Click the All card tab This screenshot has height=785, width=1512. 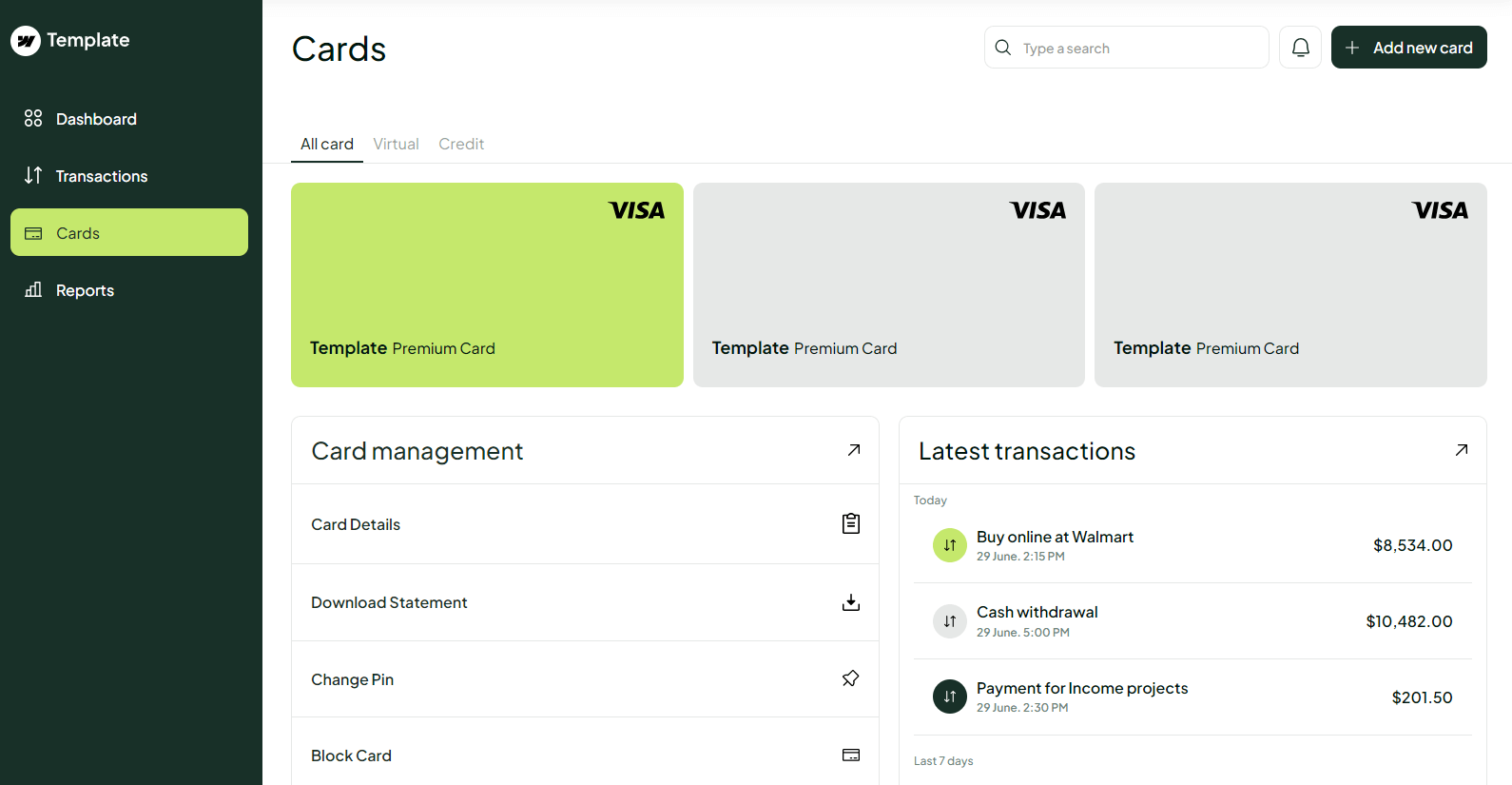[x=326, y=144]
